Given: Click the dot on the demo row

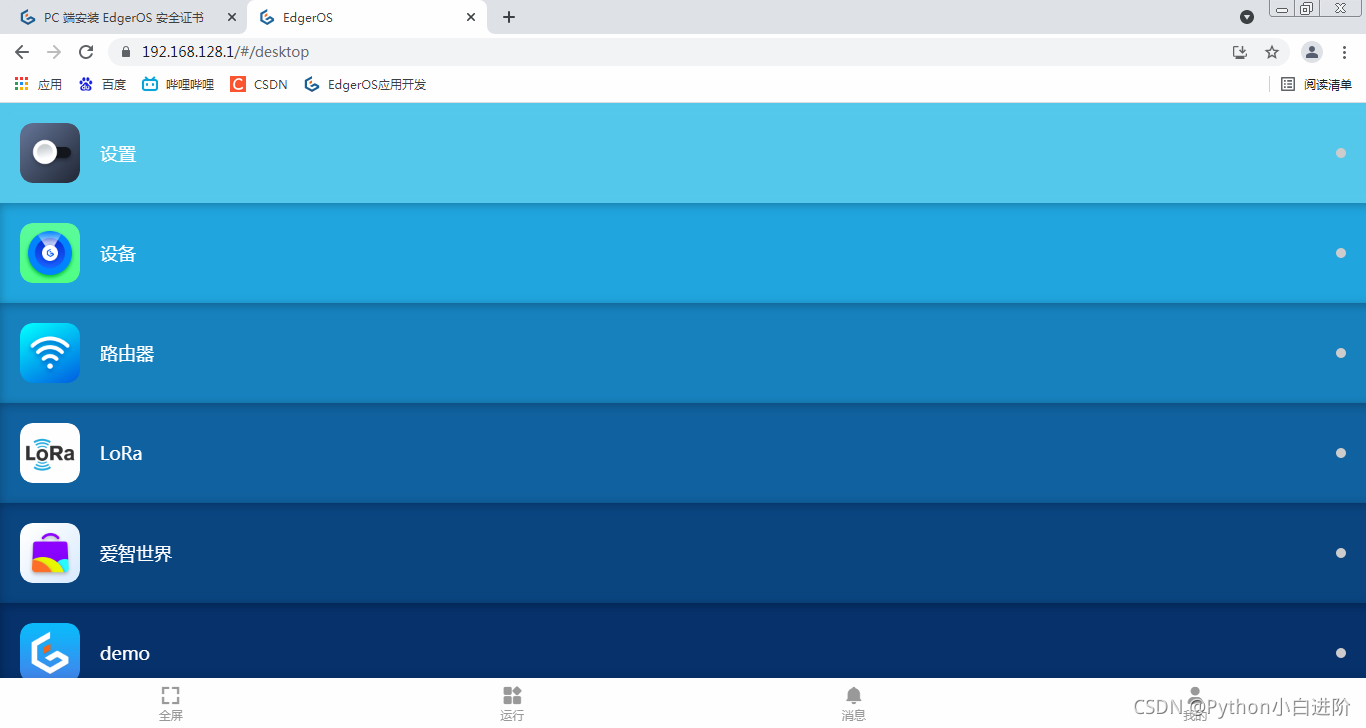Looking at the screenshot, I should 1341,653.
